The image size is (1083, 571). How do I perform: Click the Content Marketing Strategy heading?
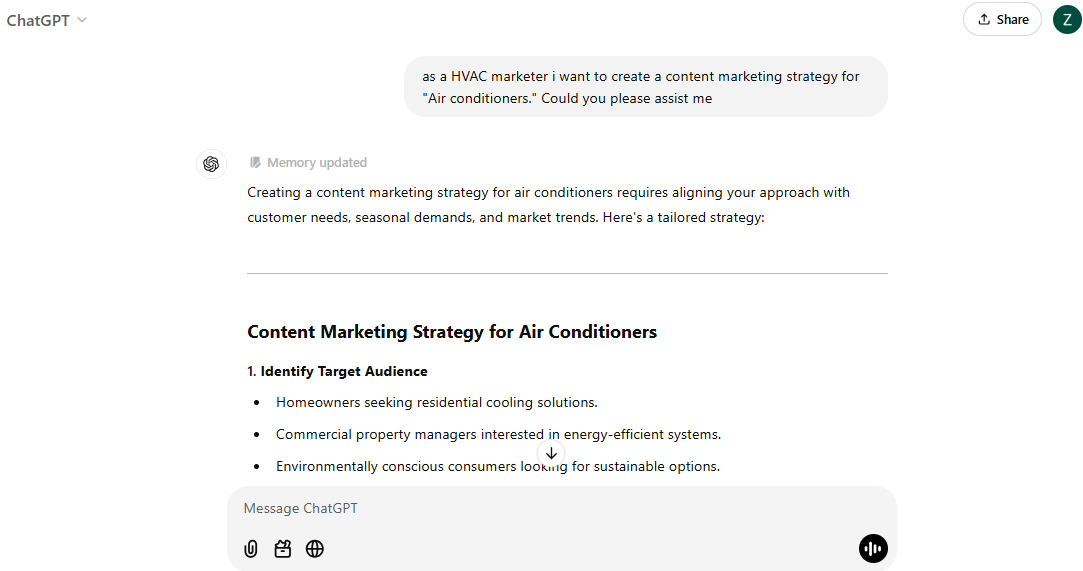pos(452,332)
